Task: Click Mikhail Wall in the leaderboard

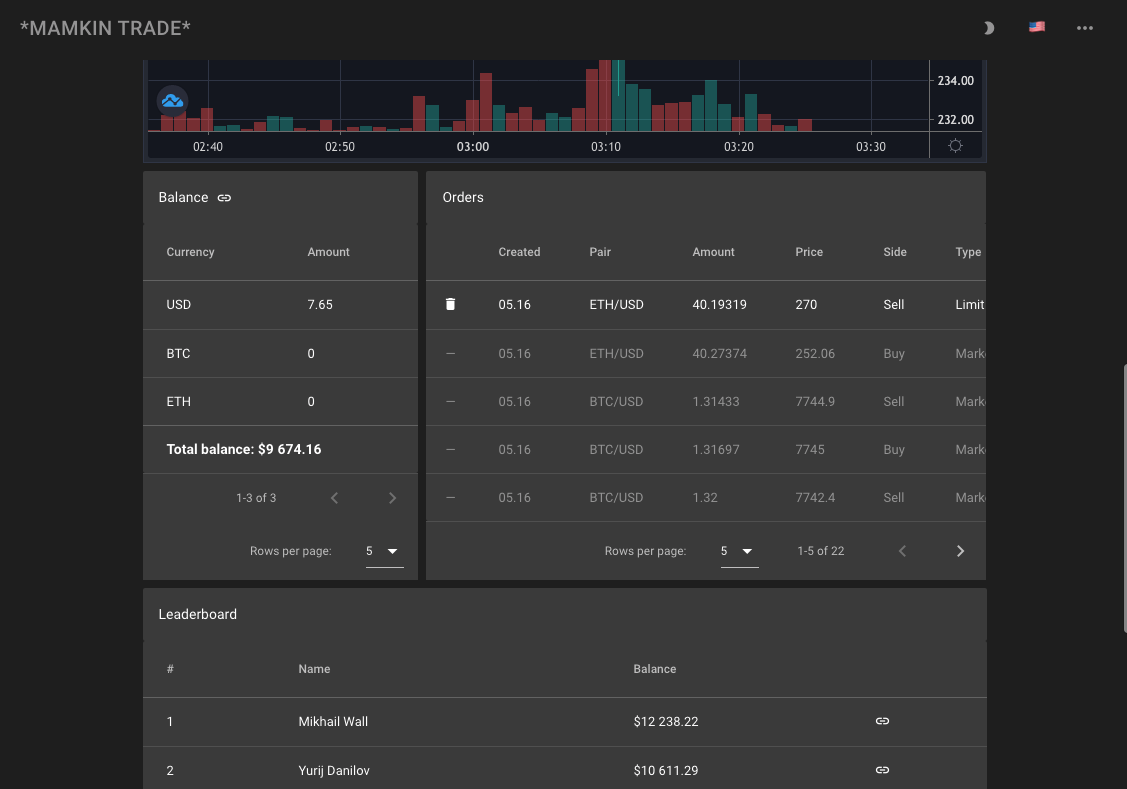Action: [x=333, y=721]
